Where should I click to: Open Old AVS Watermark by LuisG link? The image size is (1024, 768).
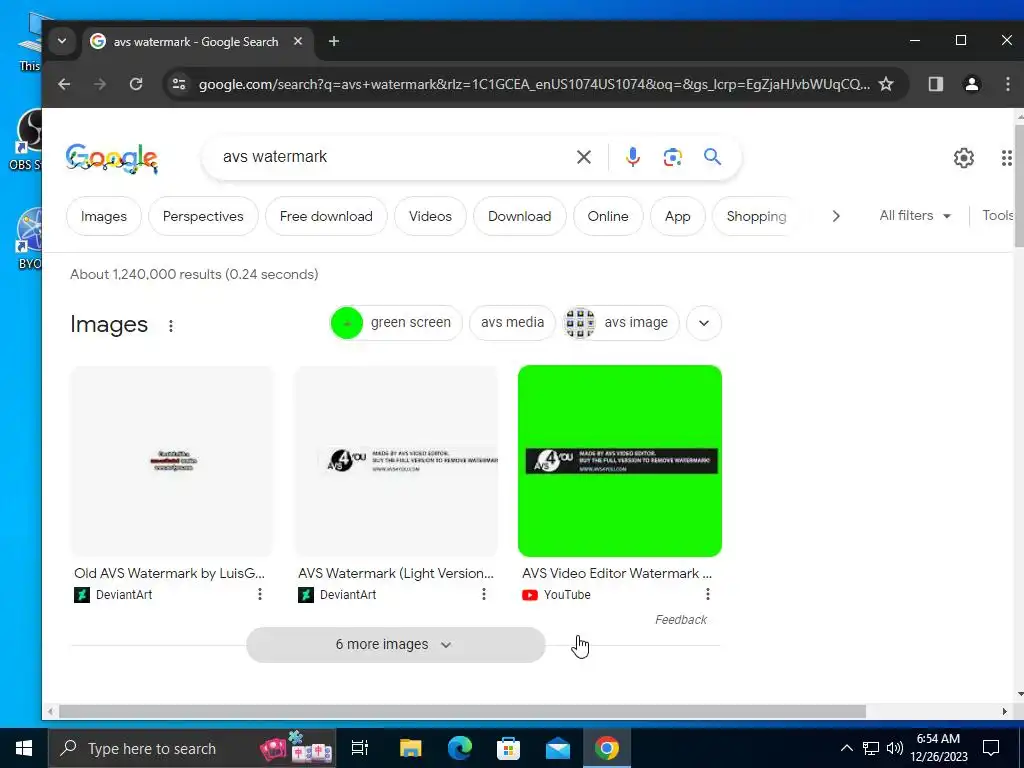click(x=169, y=573)
